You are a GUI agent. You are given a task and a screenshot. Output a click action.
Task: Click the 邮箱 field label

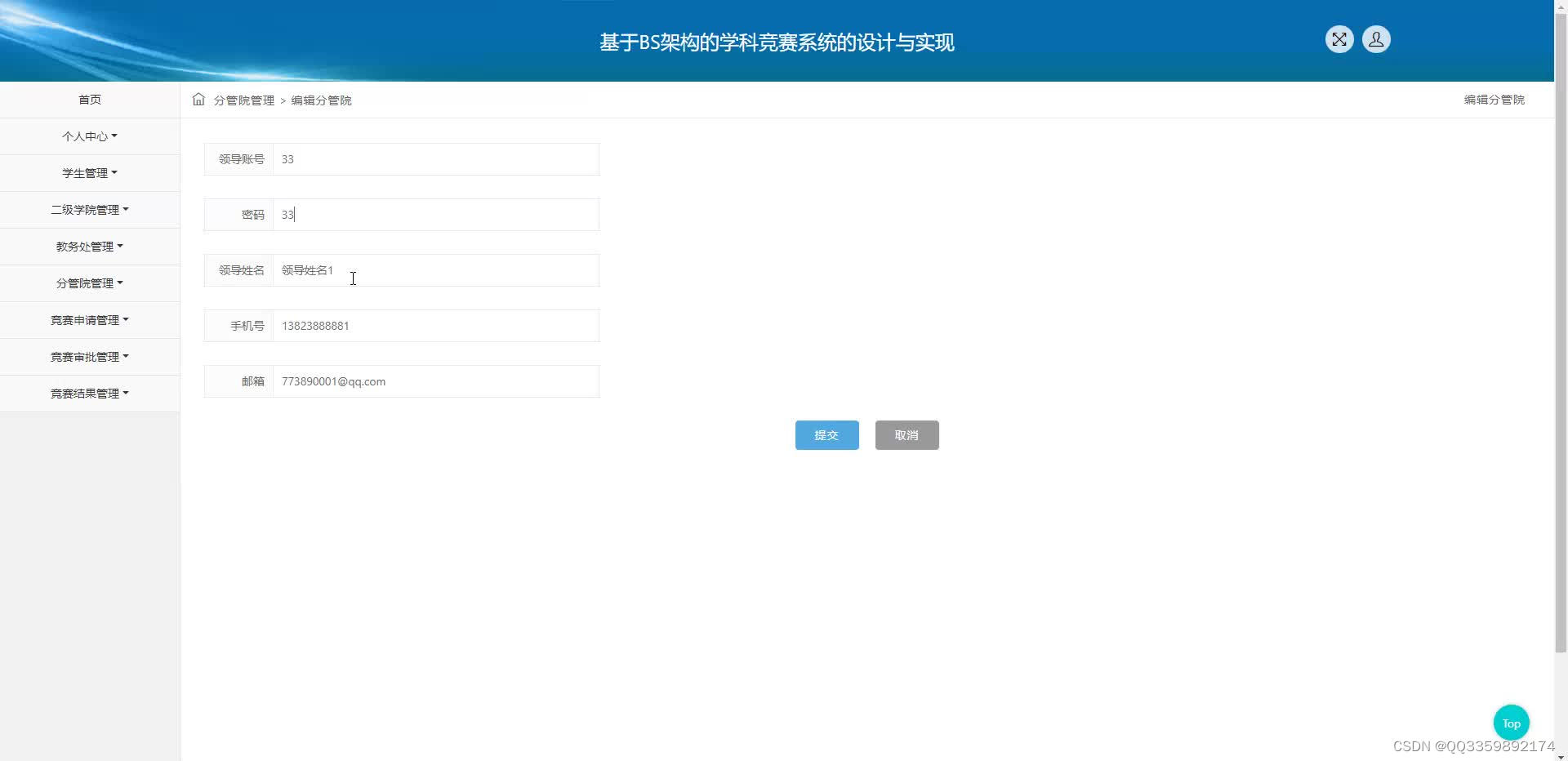pyautogui.click(x=253, y=381)
